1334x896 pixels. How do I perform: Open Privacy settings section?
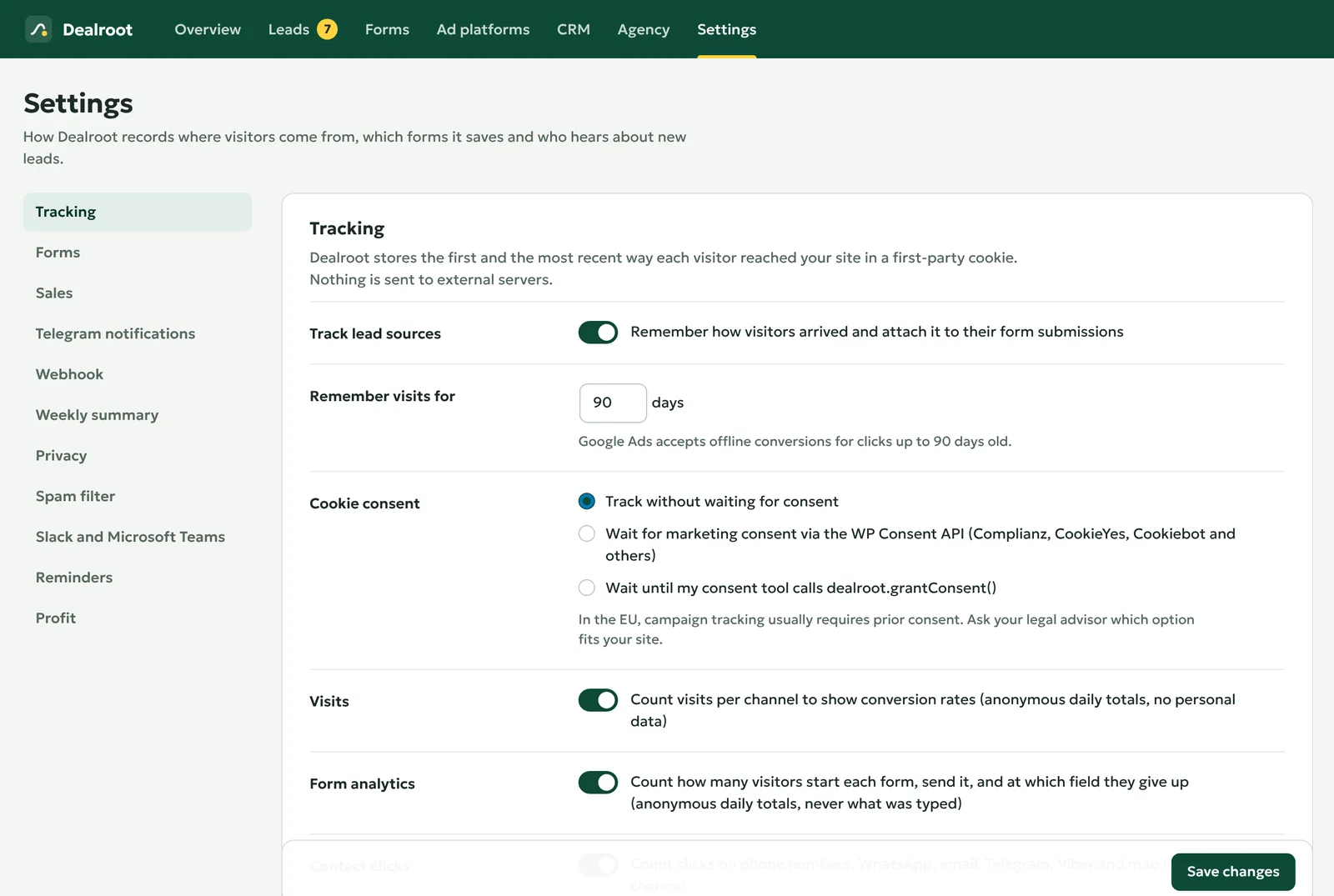138,456
